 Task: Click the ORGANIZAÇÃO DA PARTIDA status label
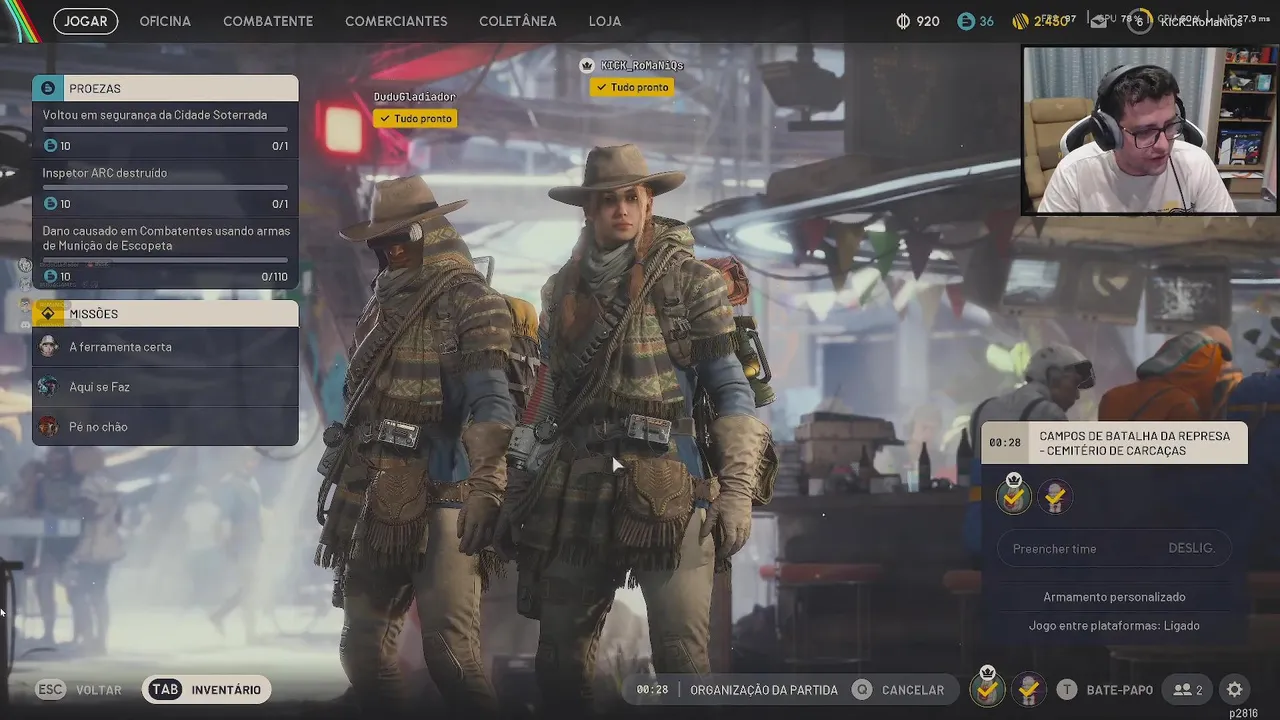click(764, 690)
